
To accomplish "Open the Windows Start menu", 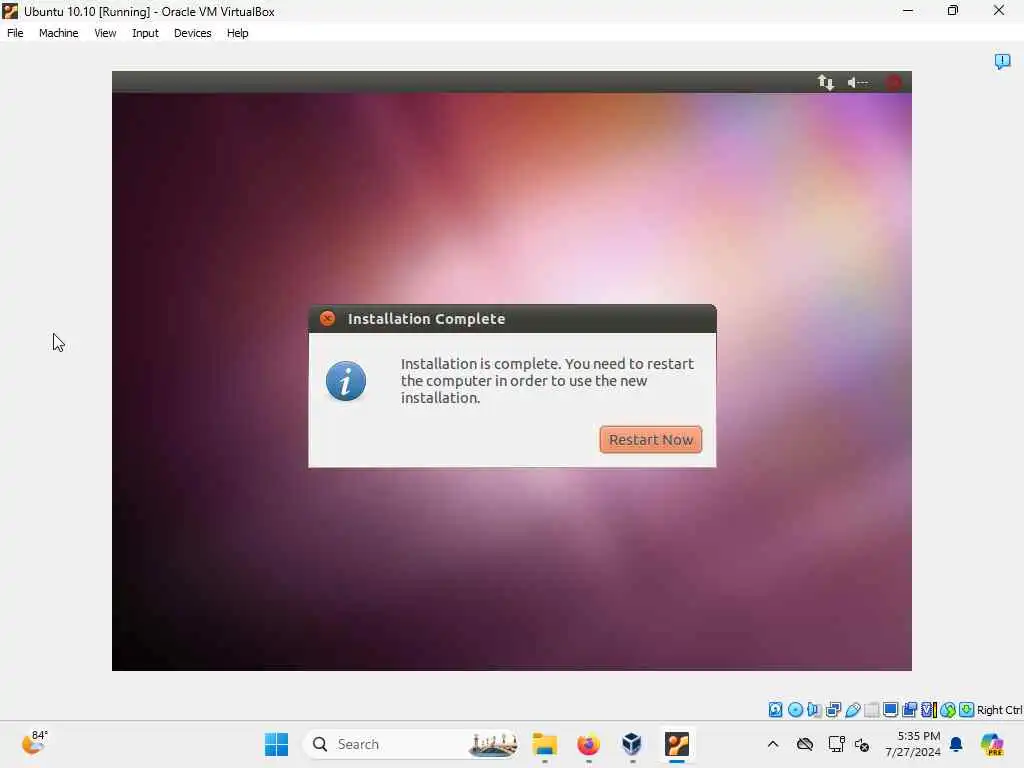I will (x=276, y=744).
